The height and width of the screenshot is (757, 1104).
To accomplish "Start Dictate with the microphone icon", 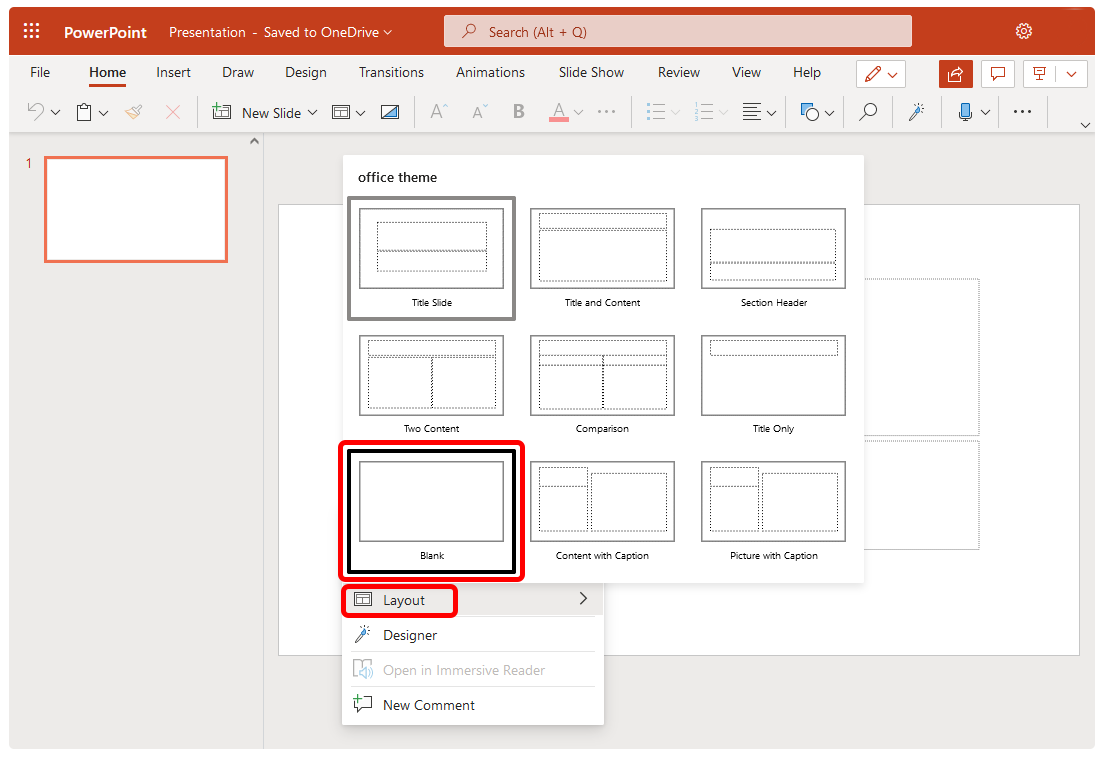I will click(x=965, y=111).
